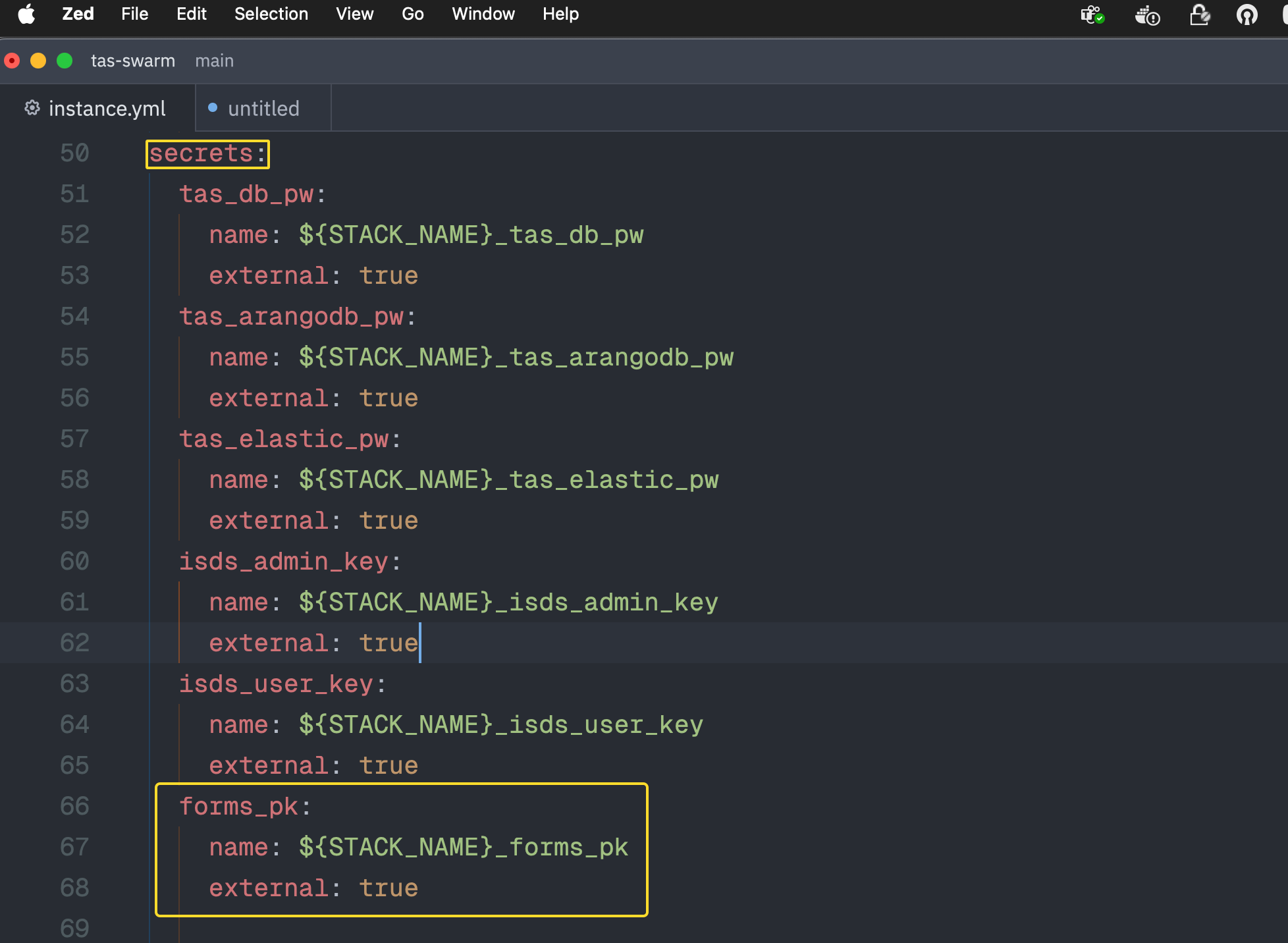Click the 'tas_arangodb_pw:' key
Viewport: 1288px width, 943px height.
pos(298,317)
